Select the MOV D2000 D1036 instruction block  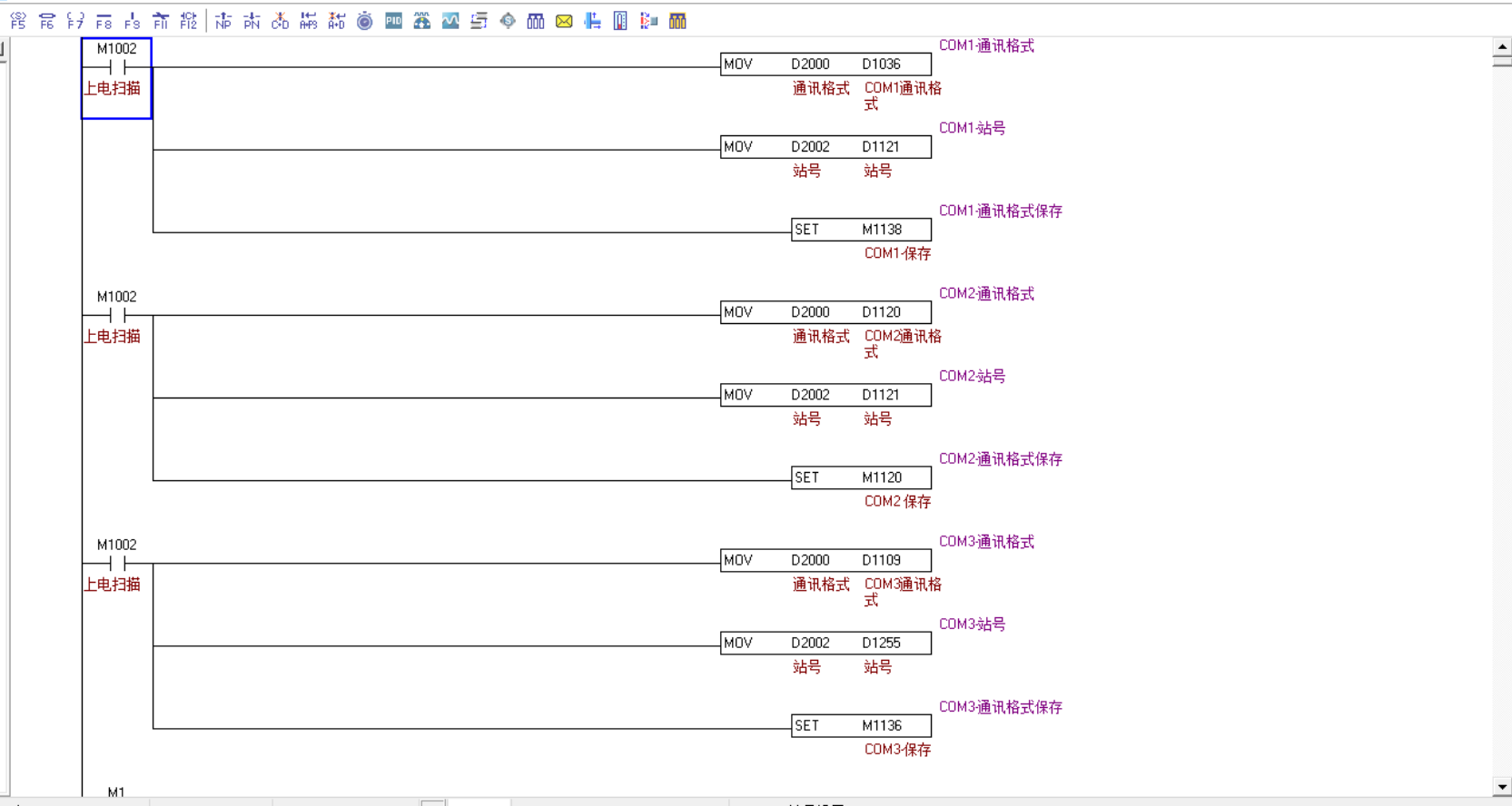click(x=825, y=64)
